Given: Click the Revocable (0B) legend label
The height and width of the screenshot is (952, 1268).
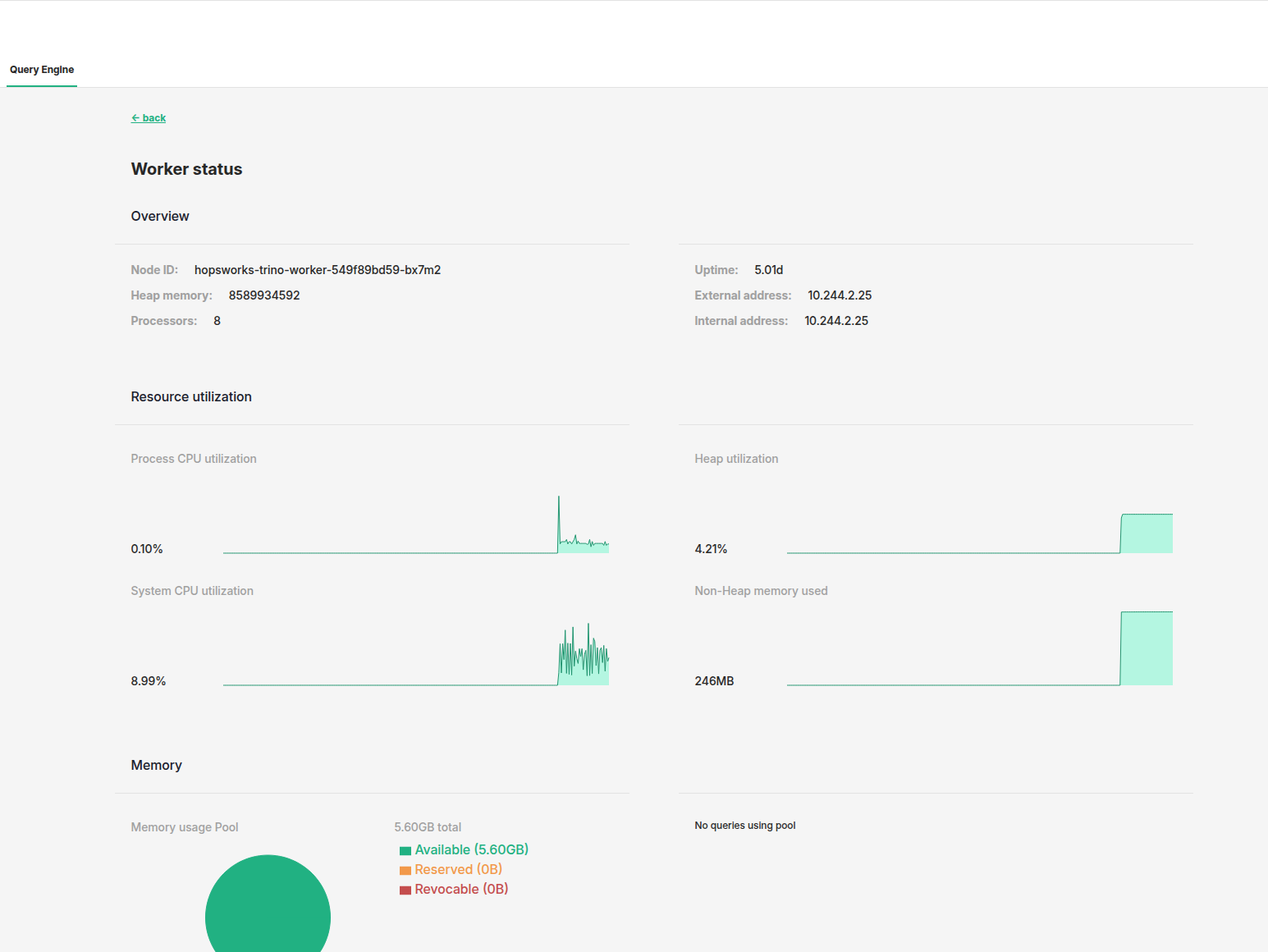Looking at the screenshot, I should [461, 890].
